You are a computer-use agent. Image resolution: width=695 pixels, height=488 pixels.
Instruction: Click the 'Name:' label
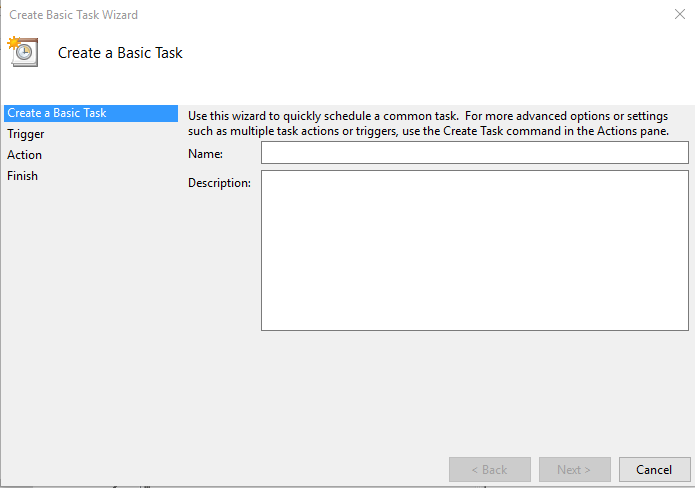click(205, 154)
